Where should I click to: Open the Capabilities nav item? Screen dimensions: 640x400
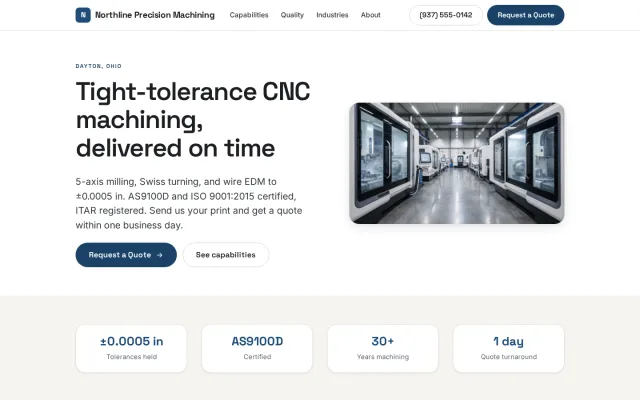pos(249,15)
